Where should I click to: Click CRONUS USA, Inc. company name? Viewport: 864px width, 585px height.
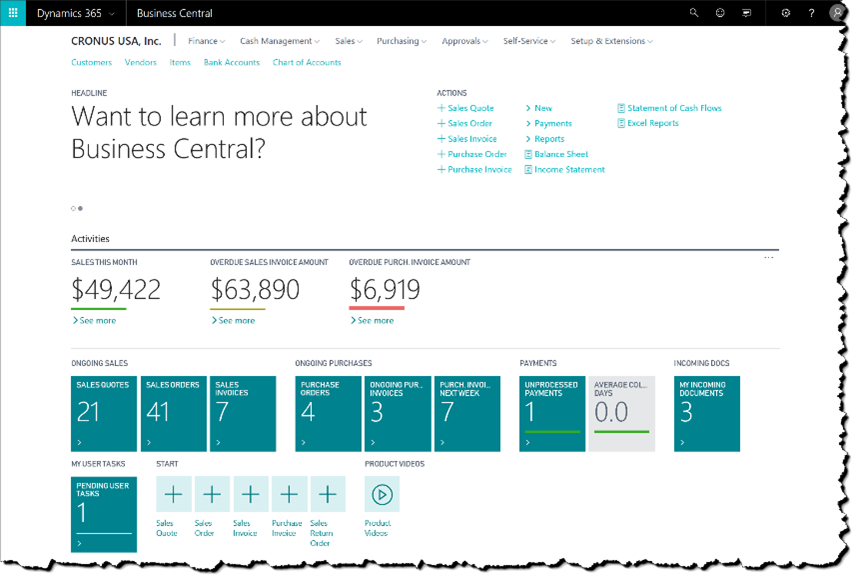click(116, 41)
